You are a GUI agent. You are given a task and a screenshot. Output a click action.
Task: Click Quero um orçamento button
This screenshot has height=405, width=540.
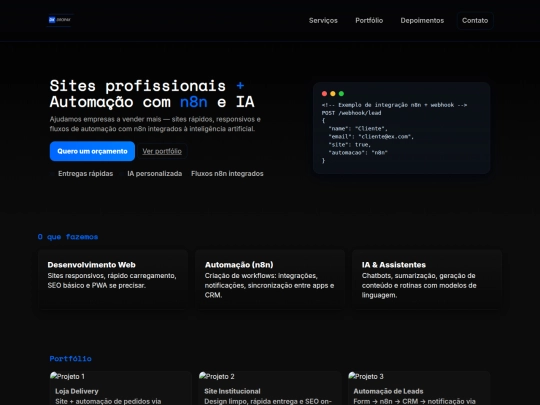[x=92, y=151]
